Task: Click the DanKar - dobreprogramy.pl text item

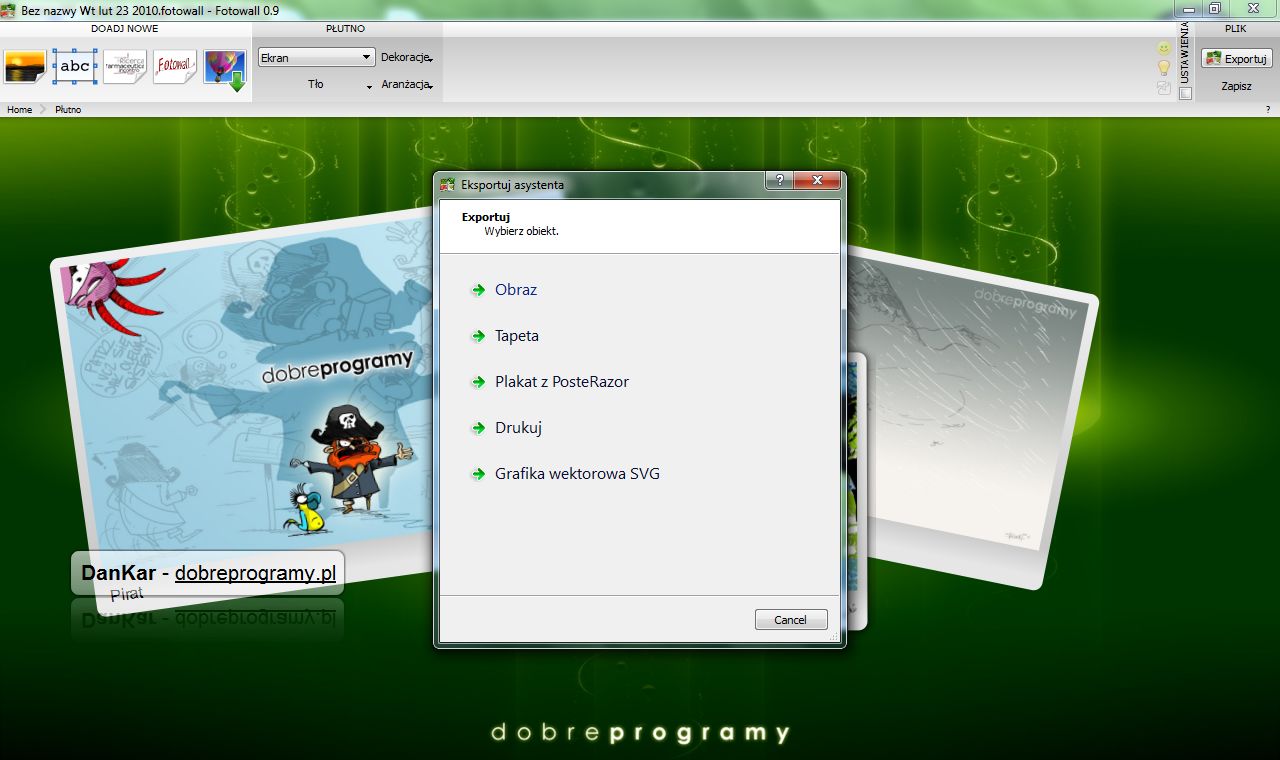Action: [x=208, y=574]
